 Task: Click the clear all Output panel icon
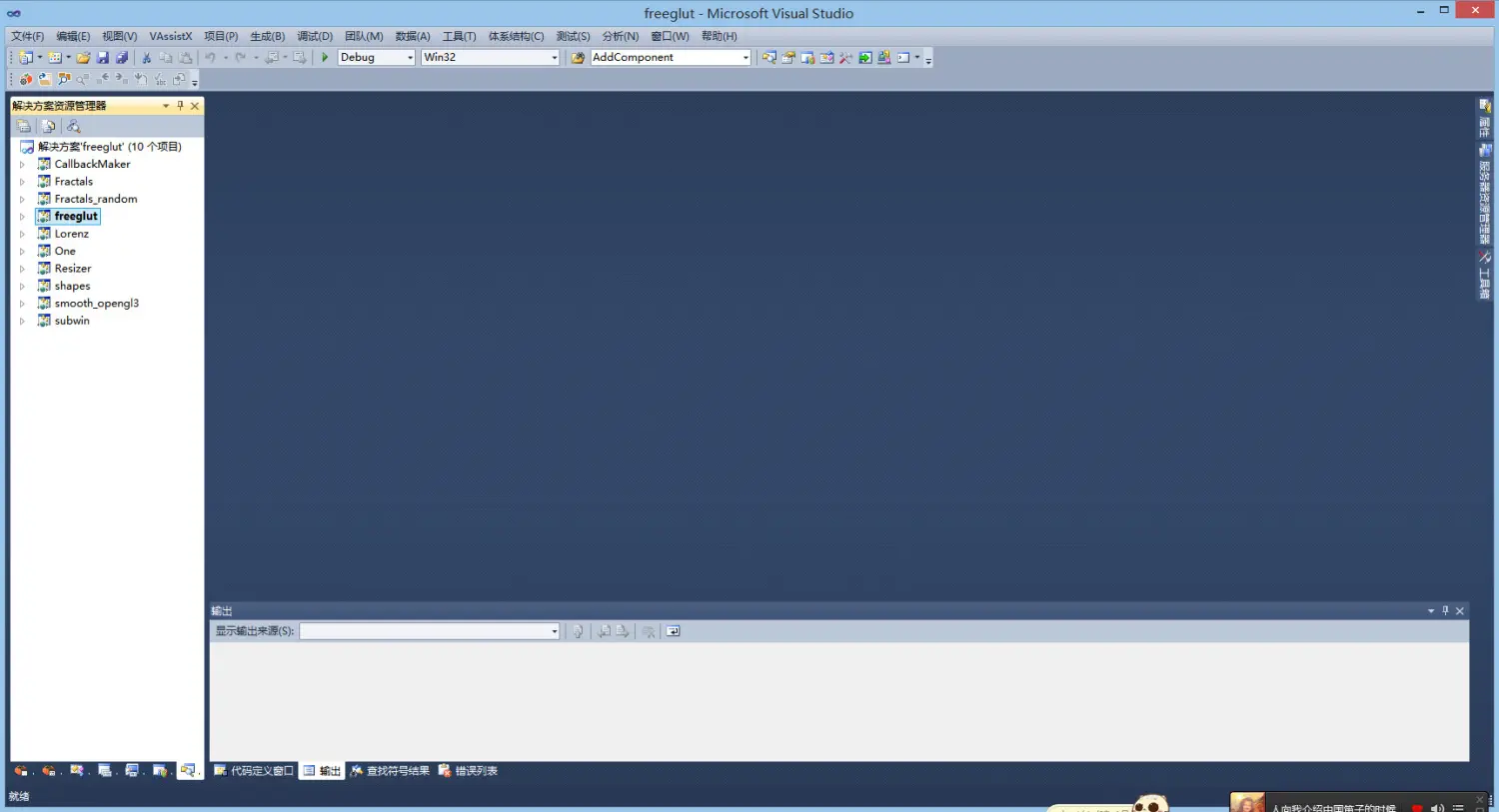point(649,631)
